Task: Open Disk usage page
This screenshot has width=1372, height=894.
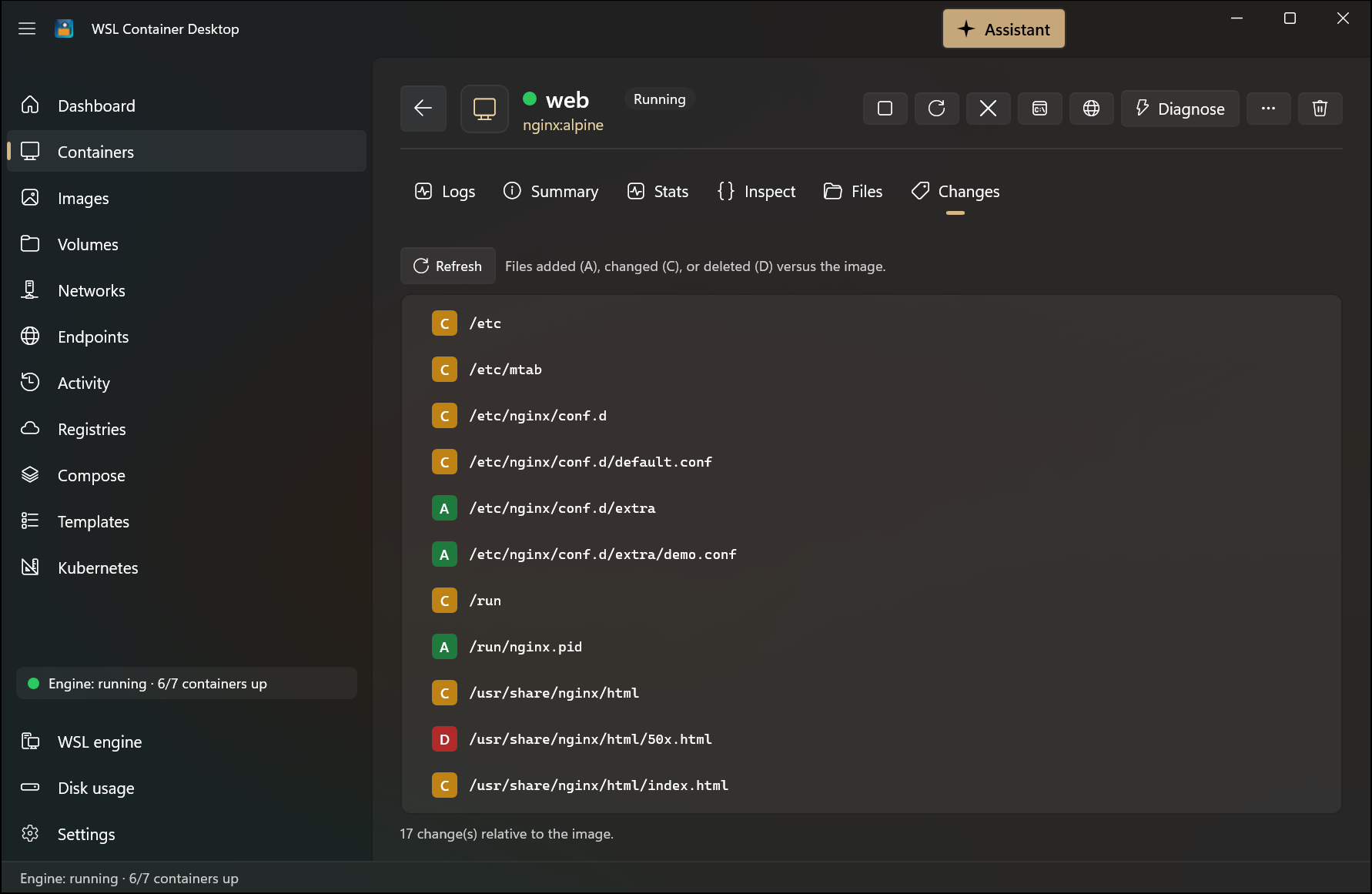Action: tap(186, 788)
